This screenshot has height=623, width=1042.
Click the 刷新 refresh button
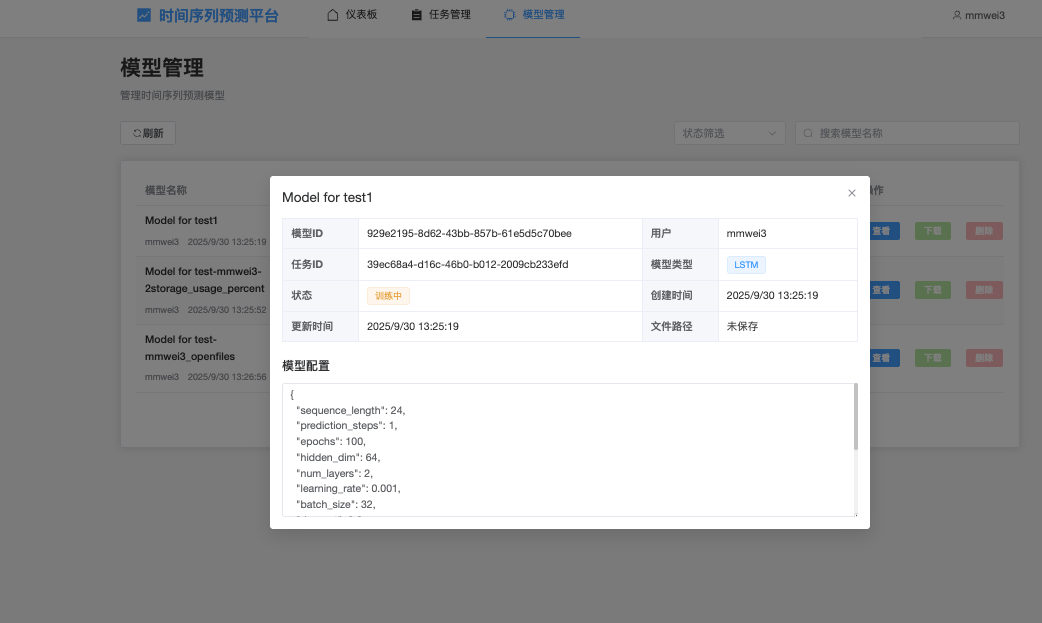click(x=148, y=133)
